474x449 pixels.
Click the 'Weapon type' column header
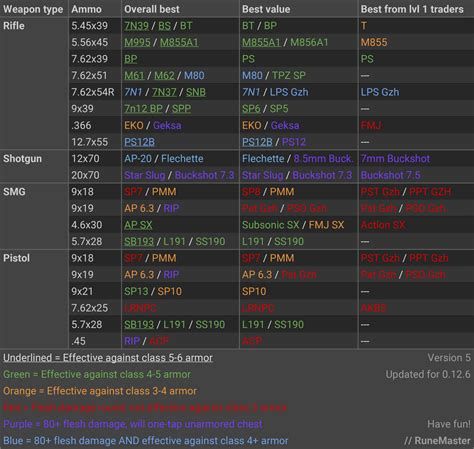click(33, 9)
